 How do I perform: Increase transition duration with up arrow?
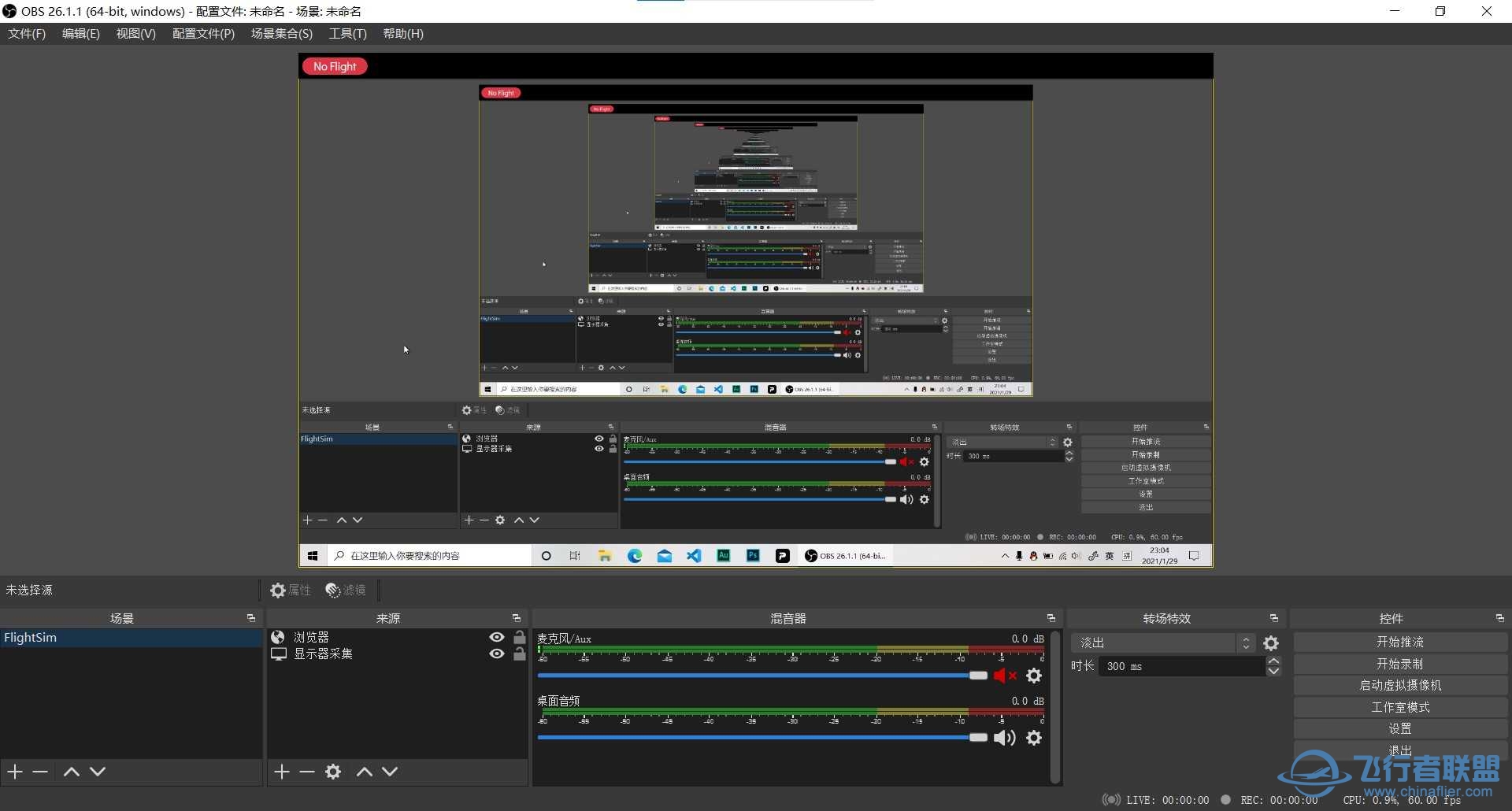click(1273, 661)
